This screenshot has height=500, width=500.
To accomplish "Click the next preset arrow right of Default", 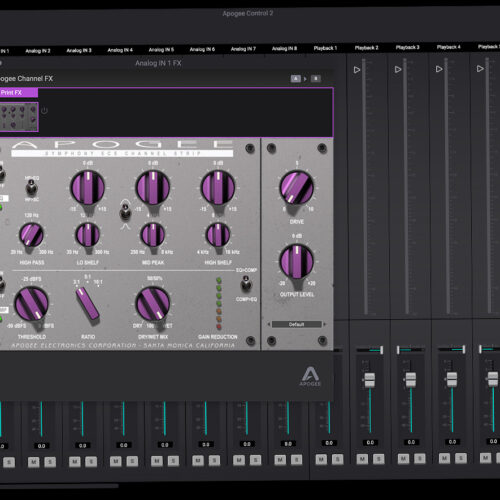I will 325,324.
